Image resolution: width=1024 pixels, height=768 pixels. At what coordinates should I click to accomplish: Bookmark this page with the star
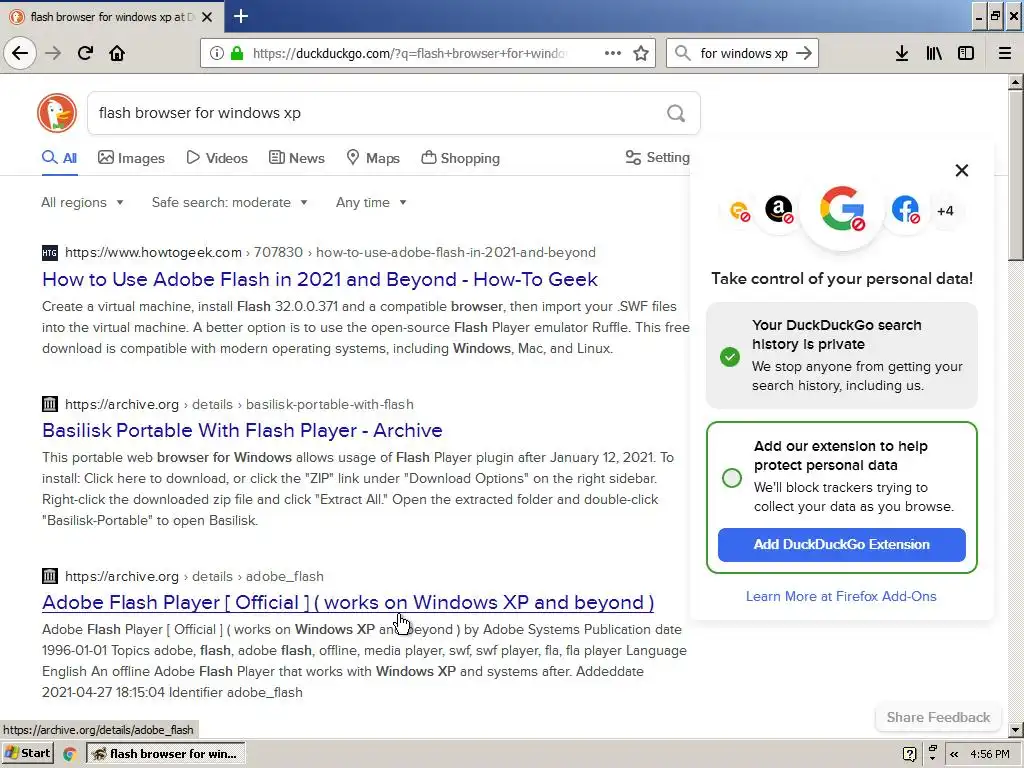(x=641, y=53)
